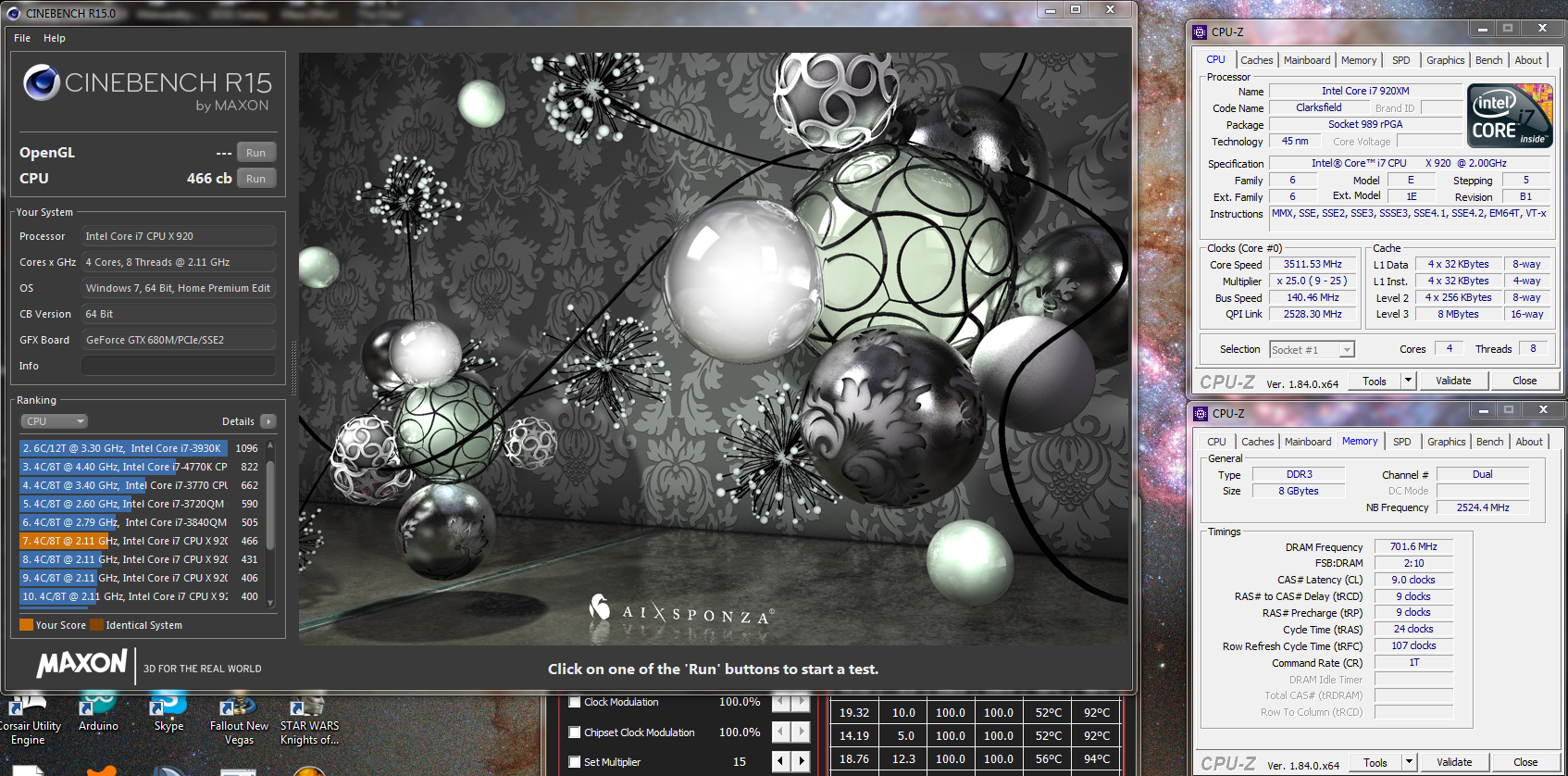Select the Intel Core i7-3930K ranking row
This screenshot has height=776, width=1568.
coord(141,448)
